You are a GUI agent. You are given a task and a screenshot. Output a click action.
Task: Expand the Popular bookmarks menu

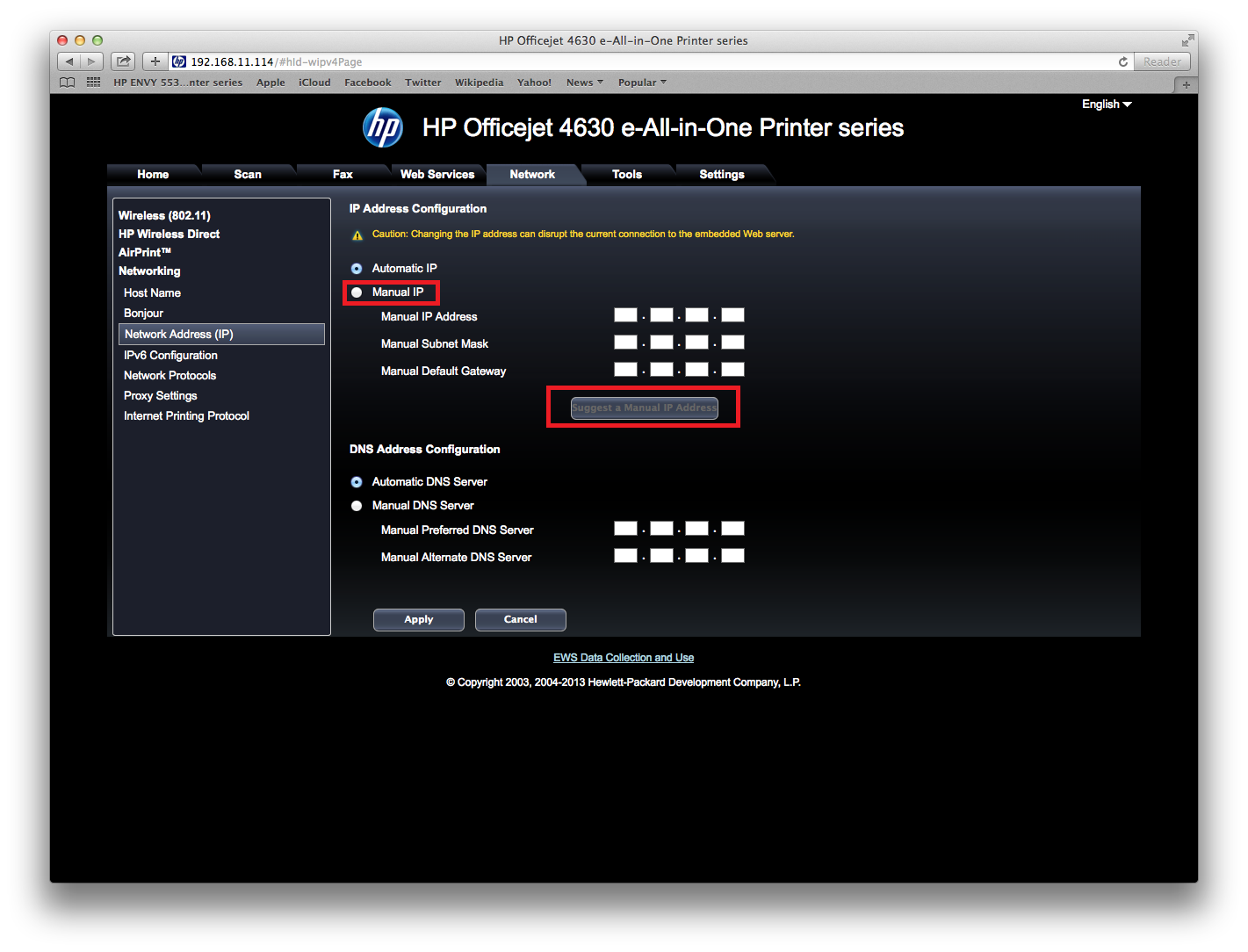[x=642, y=83]
